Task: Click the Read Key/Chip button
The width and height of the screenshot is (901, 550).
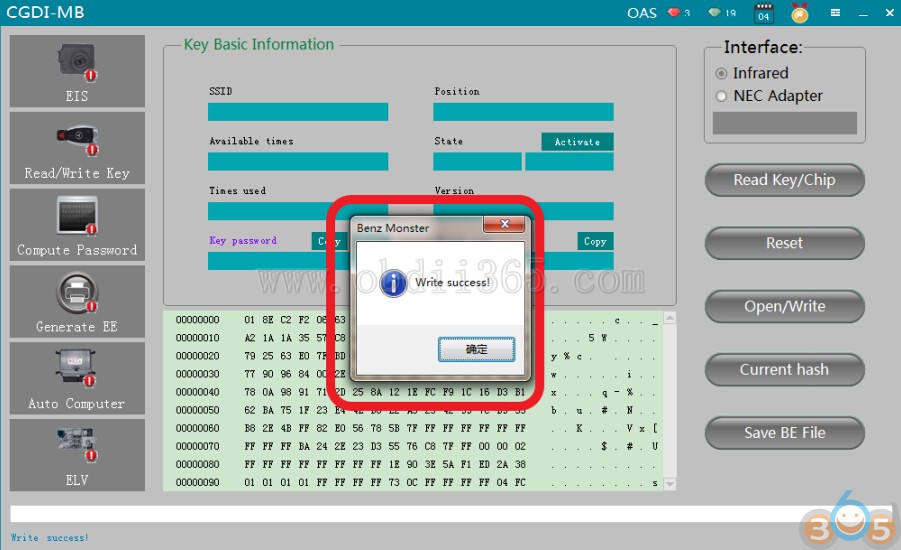Action: pos(784,180)
